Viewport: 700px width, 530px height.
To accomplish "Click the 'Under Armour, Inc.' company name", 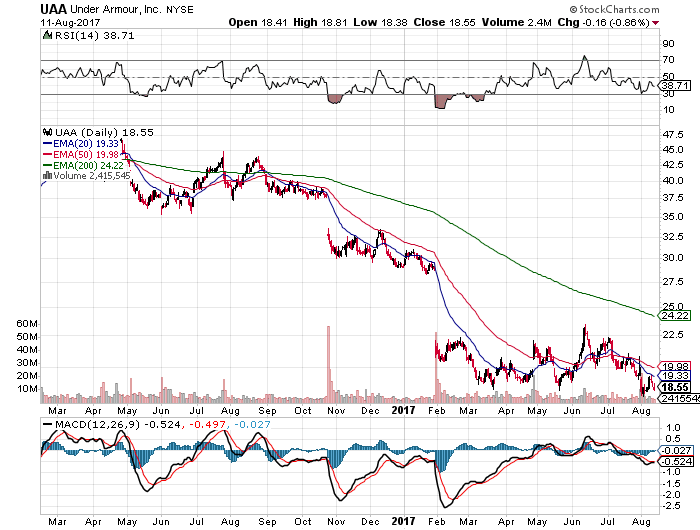I will pyautogui.click(x=116, y=9).
